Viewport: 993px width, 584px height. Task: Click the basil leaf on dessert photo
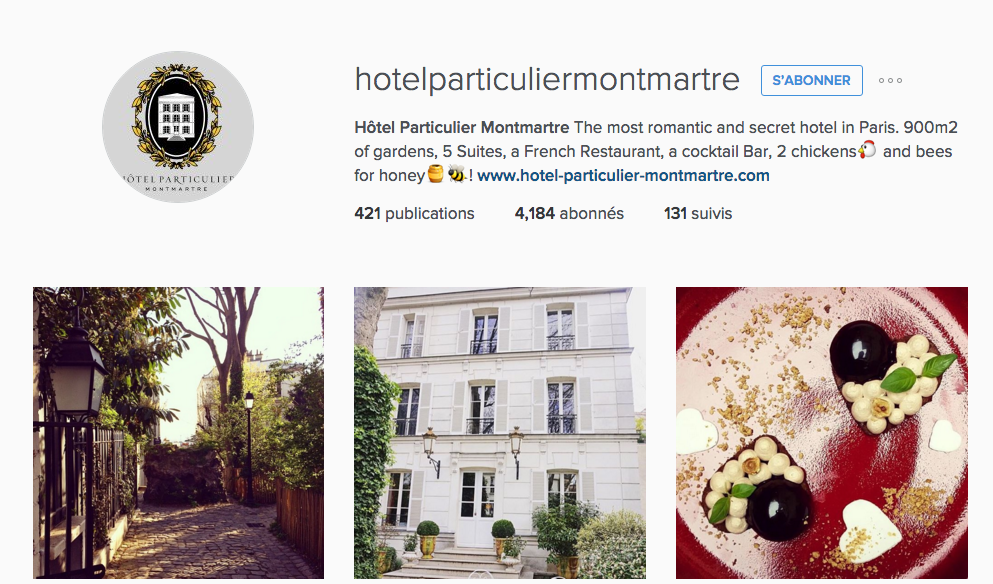click(899, 379)
